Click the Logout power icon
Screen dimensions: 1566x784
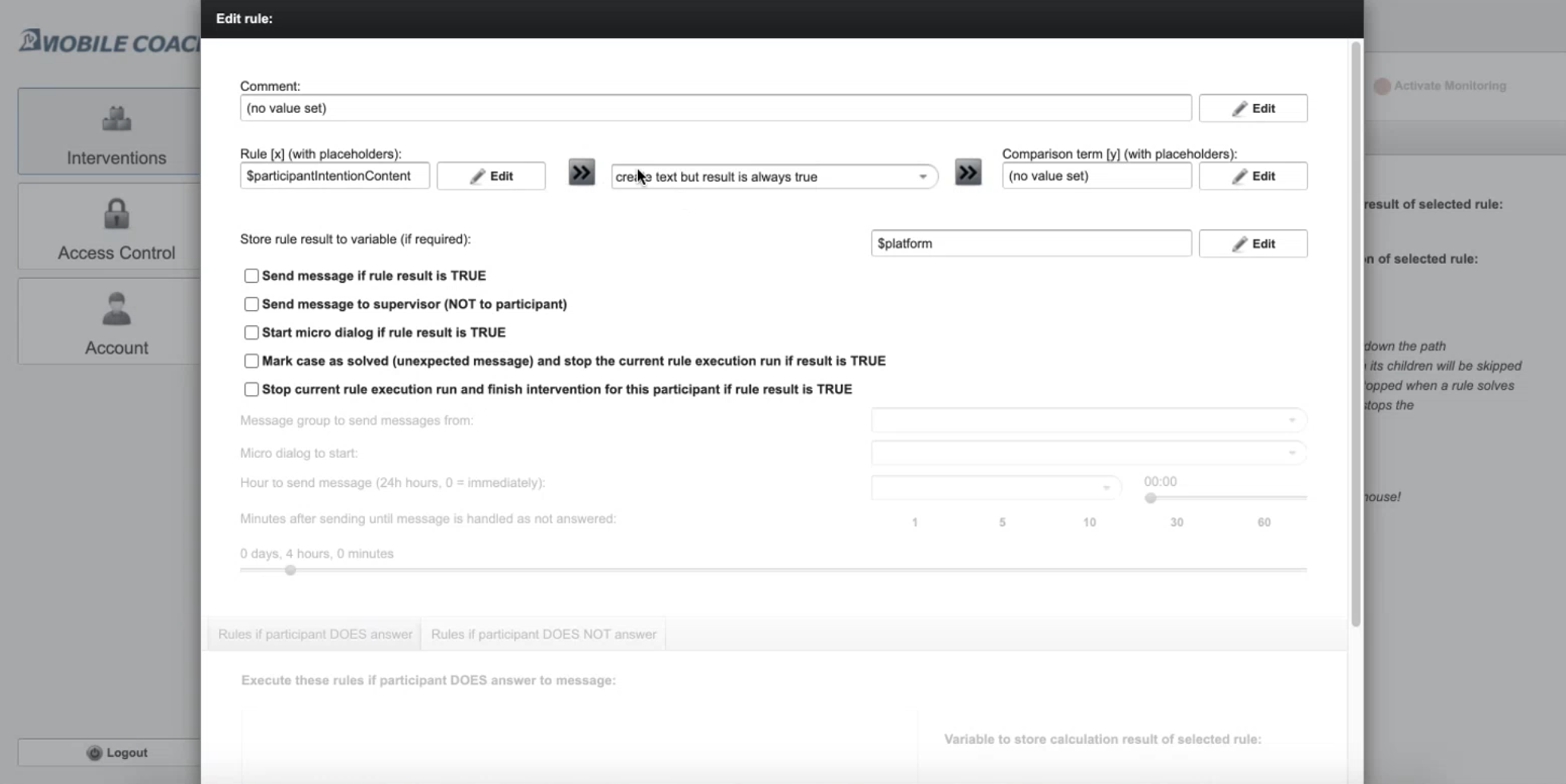tap(94, 753)
